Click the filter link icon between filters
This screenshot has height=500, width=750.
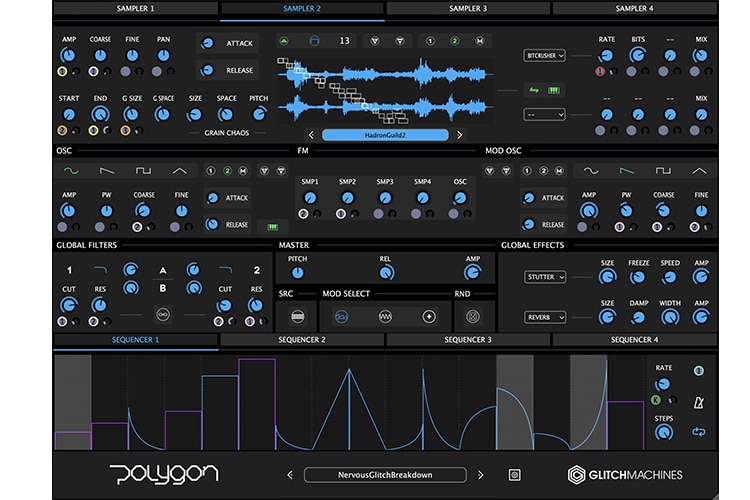coord(163,315)
